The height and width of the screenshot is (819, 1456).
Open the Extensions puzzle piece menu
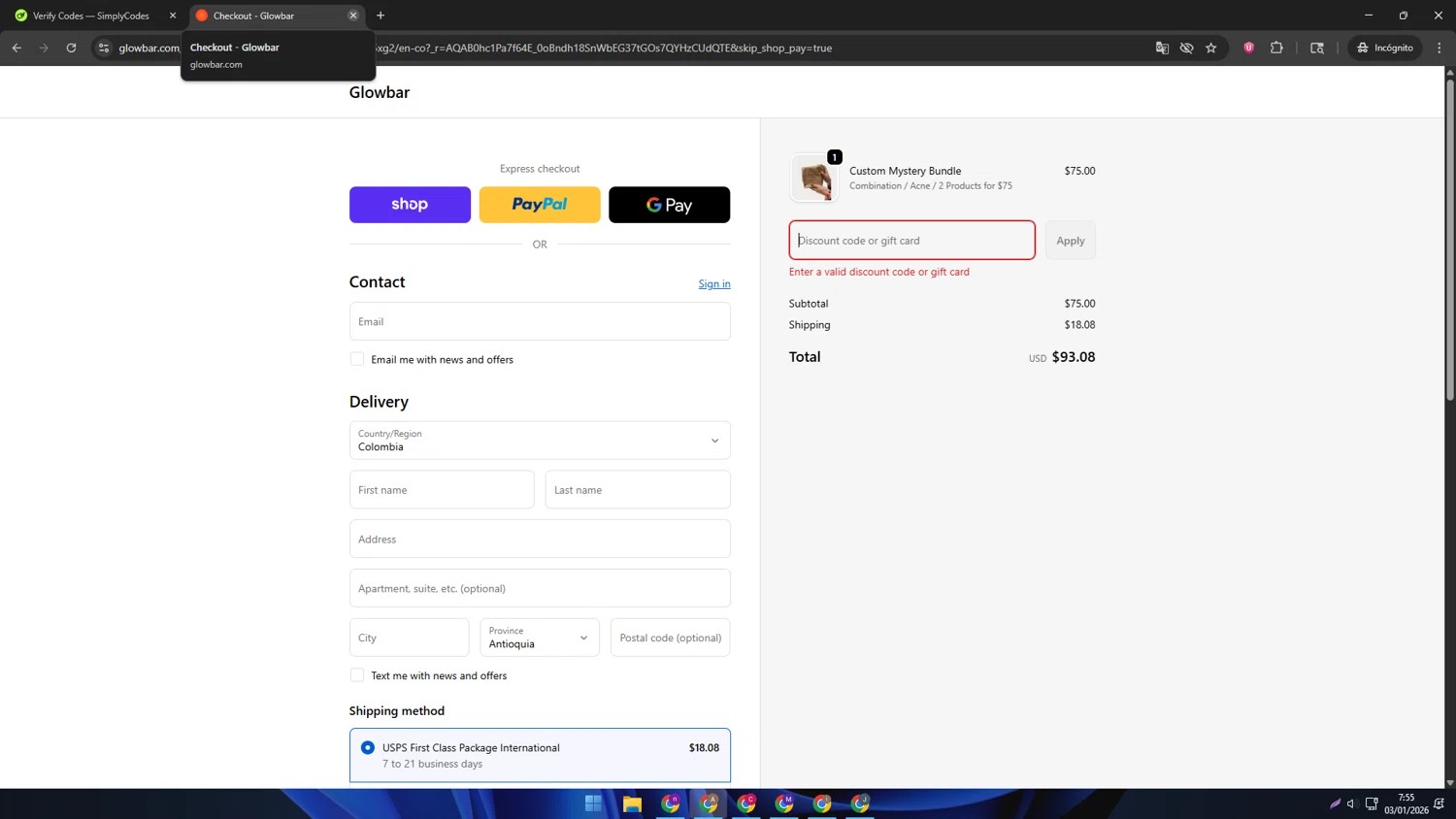[1276, 48]
